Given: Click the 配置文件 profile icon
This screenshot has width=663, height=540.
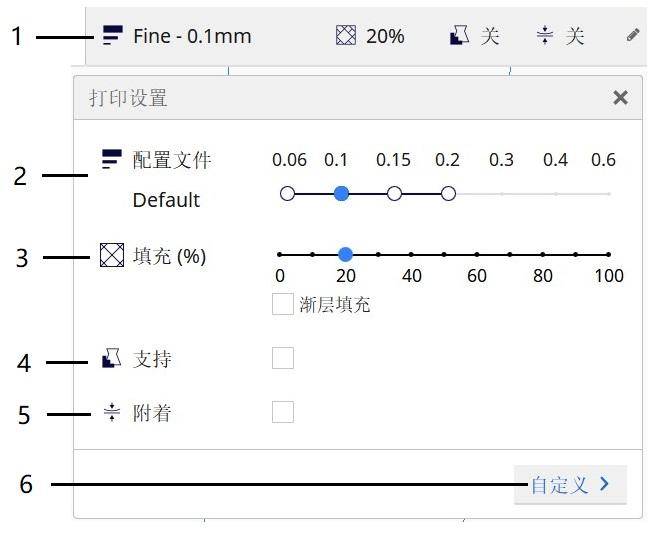Looking at the screenshot, I should click(x=111, y=159).
